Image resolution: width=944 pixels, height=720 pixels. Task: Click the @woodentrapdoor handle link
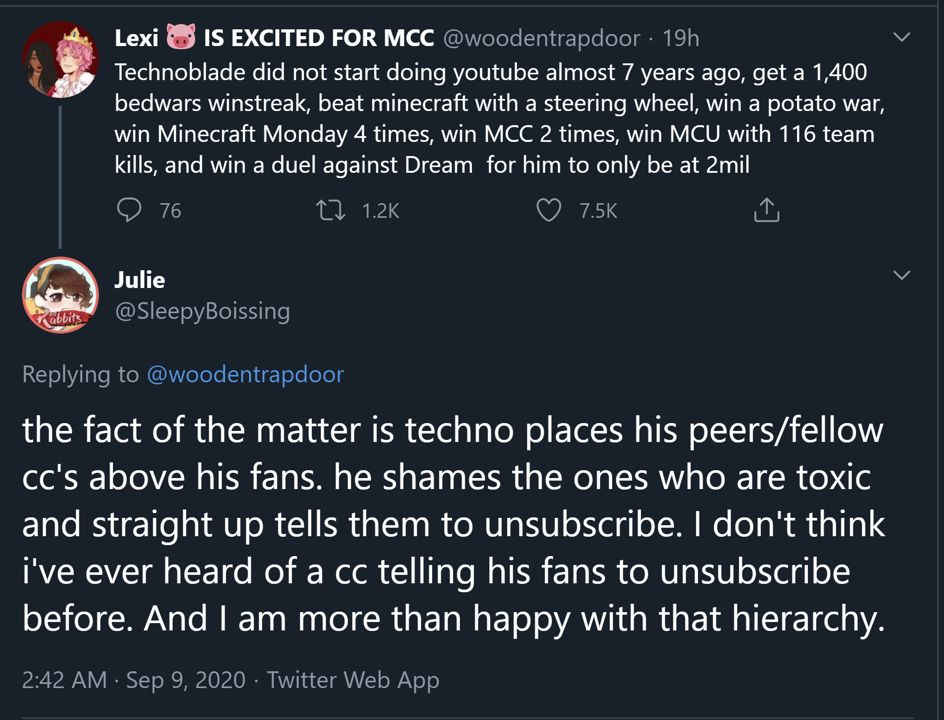(x=540, y=37)
